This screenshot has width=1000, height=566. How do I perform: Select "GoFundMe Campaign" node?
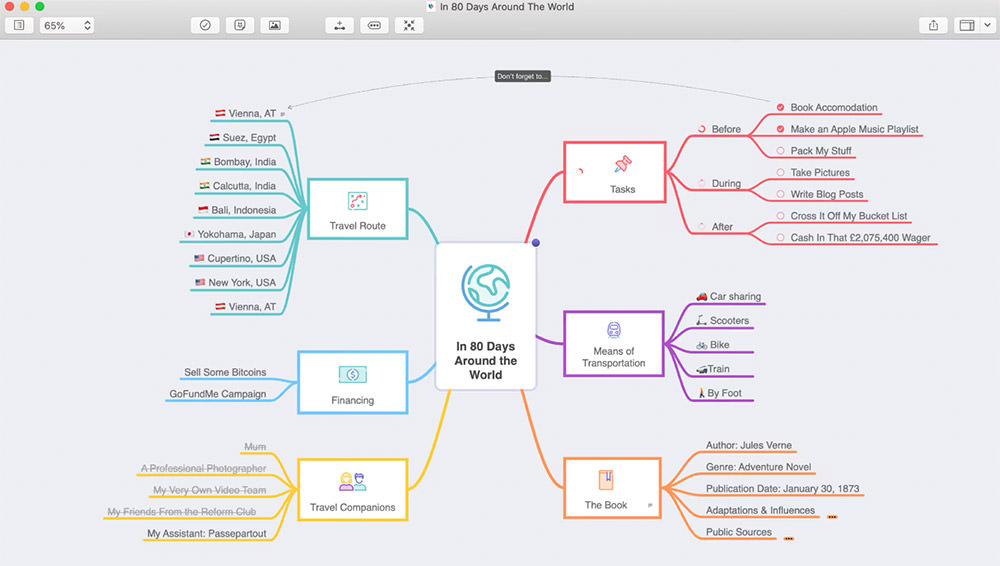point(217,394)
